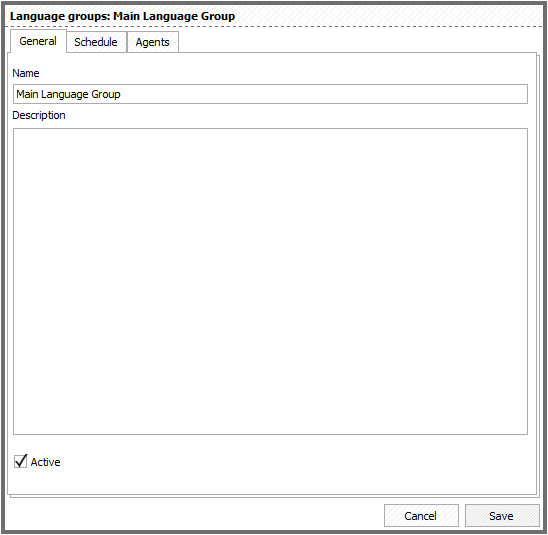Click the word 'Save' on the button

(501, 516)
